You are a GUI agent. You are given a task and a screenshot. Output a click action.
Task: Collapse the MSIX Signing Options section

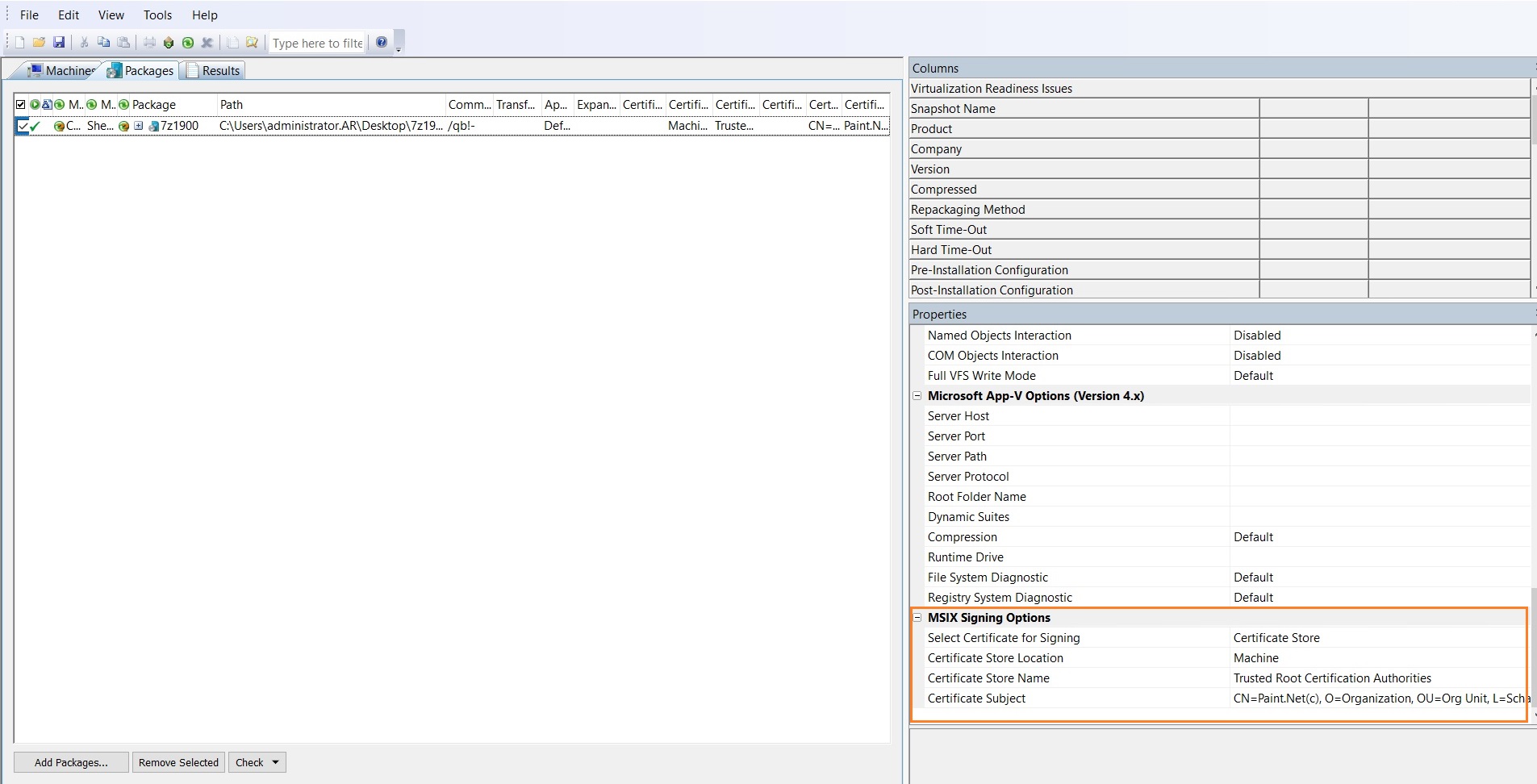coord(918,618)
